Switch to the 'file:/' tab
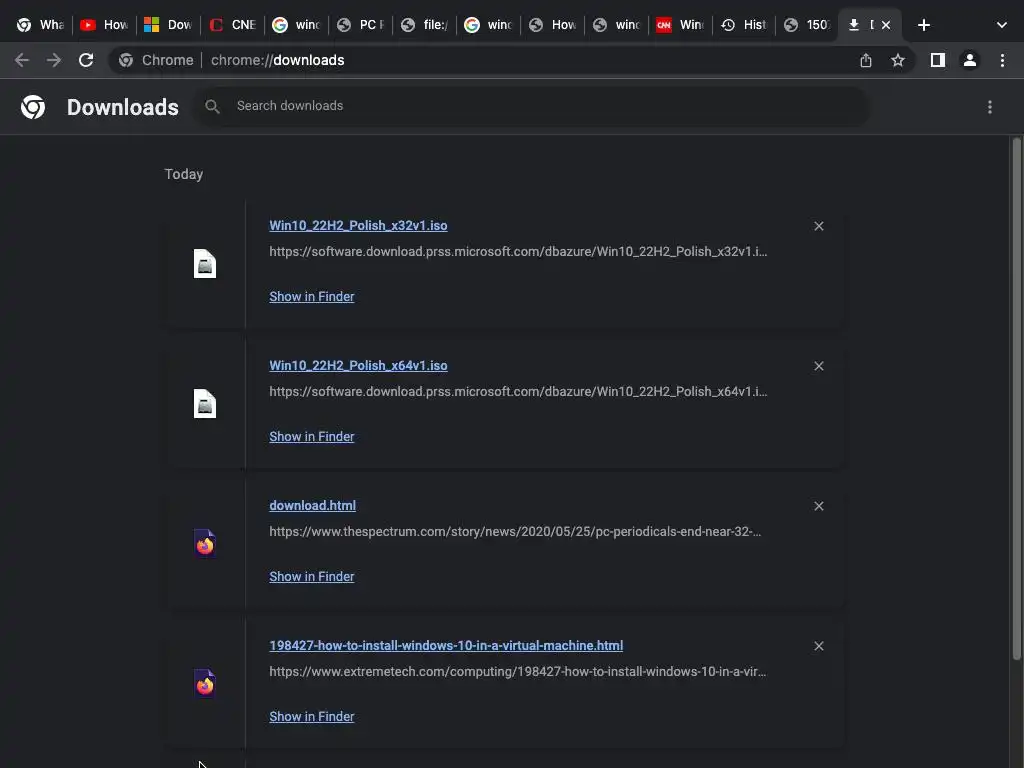This screenshot has height=768, width=1024. (x=424, y=25)
